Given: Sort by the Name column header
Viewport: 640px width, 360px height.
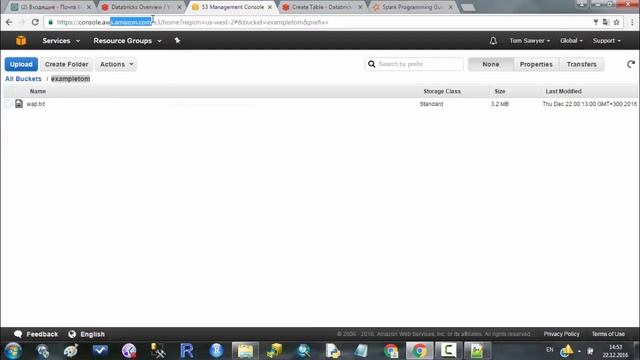Looking at the screenshot, I should click(38, 91).
